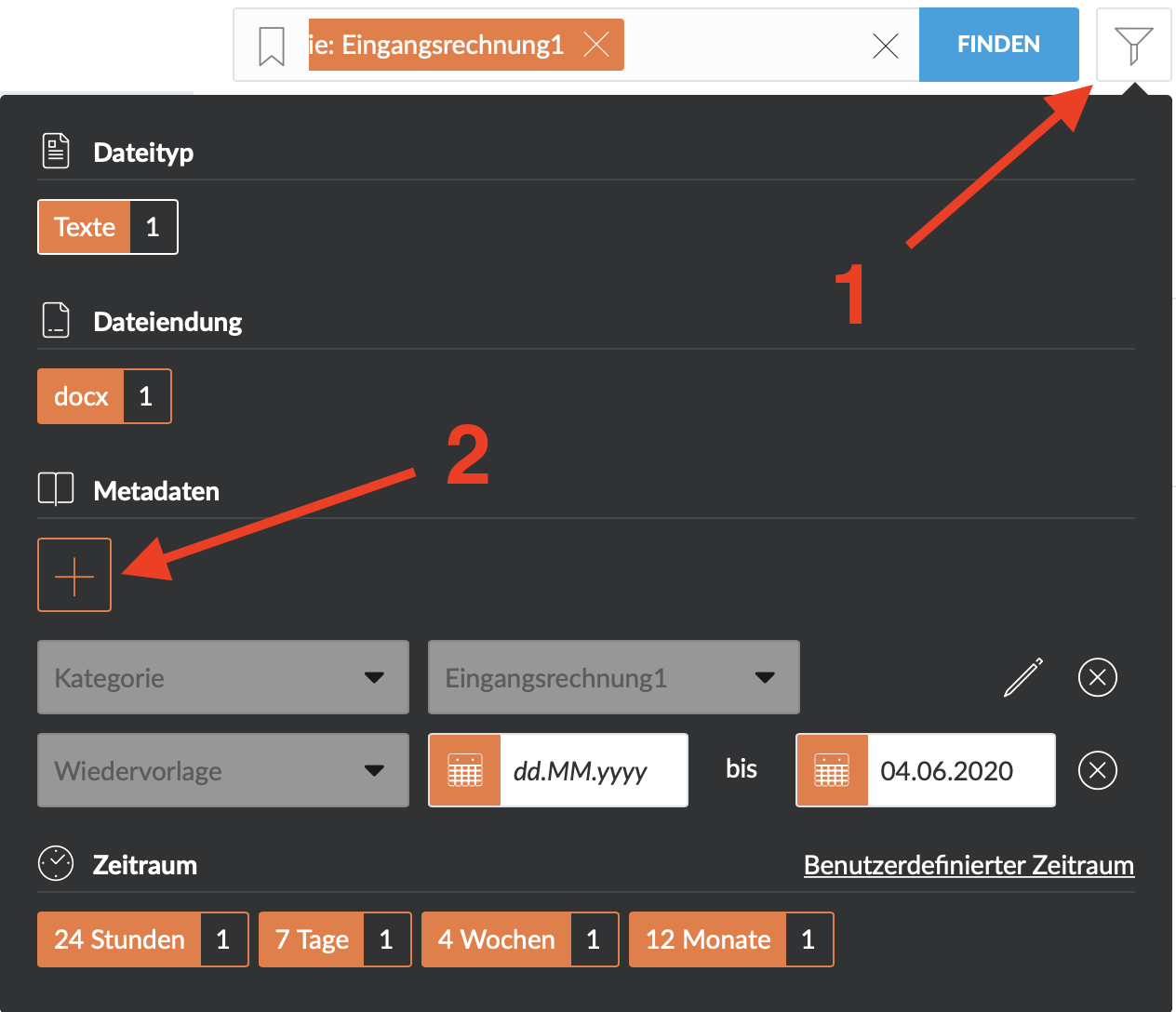1176x1012 pixels.
Task: Click the FINDEN button
Action: [999, 45]
